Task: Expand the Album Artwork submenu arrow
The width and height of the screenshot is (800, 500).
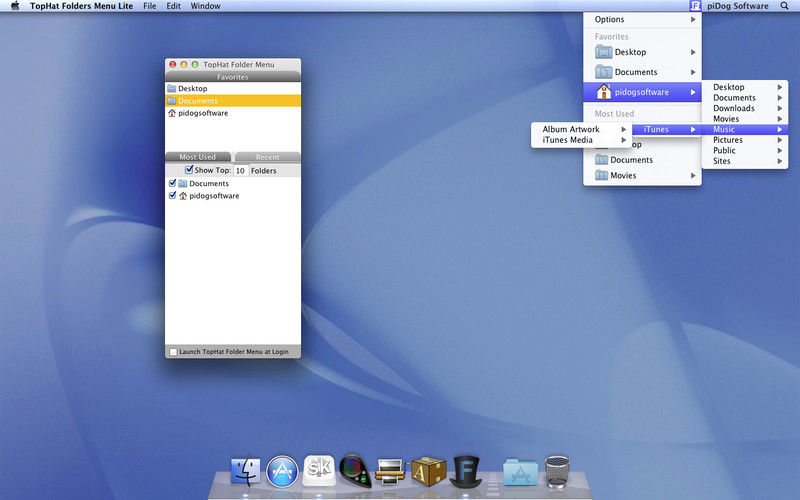Action: (x=623, y=129)
